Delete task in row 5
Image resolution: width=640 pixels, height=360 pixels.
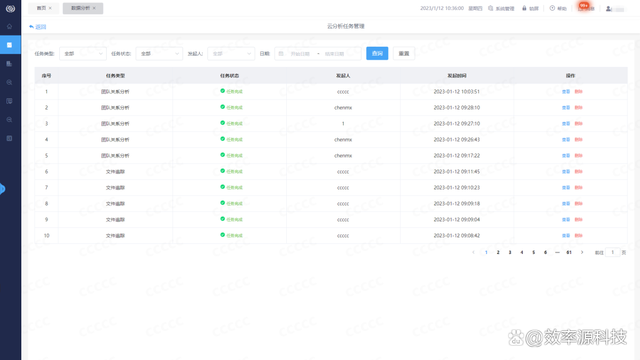tap(578, 156)
